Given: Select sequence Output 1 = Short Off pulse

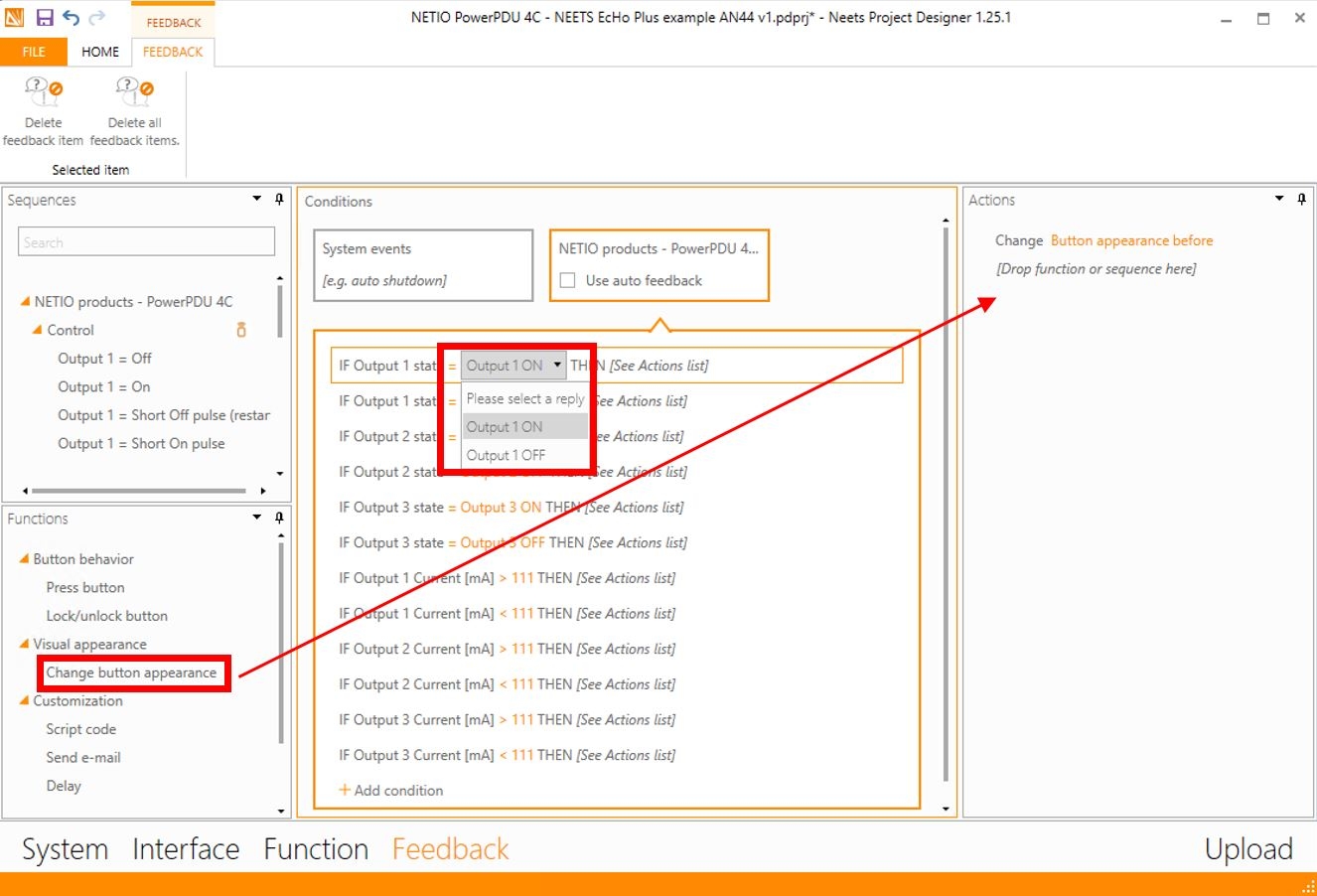Looking at the screenshot, I should coord(164,415).
